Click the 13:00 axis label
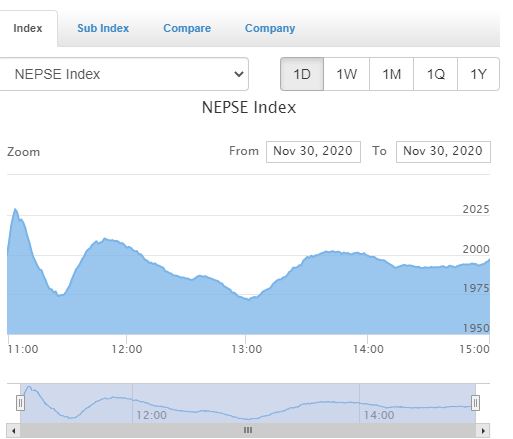Image resolution: width=513 pixels, height=439 pixels. pyautogui.click(x=247, y=349)
